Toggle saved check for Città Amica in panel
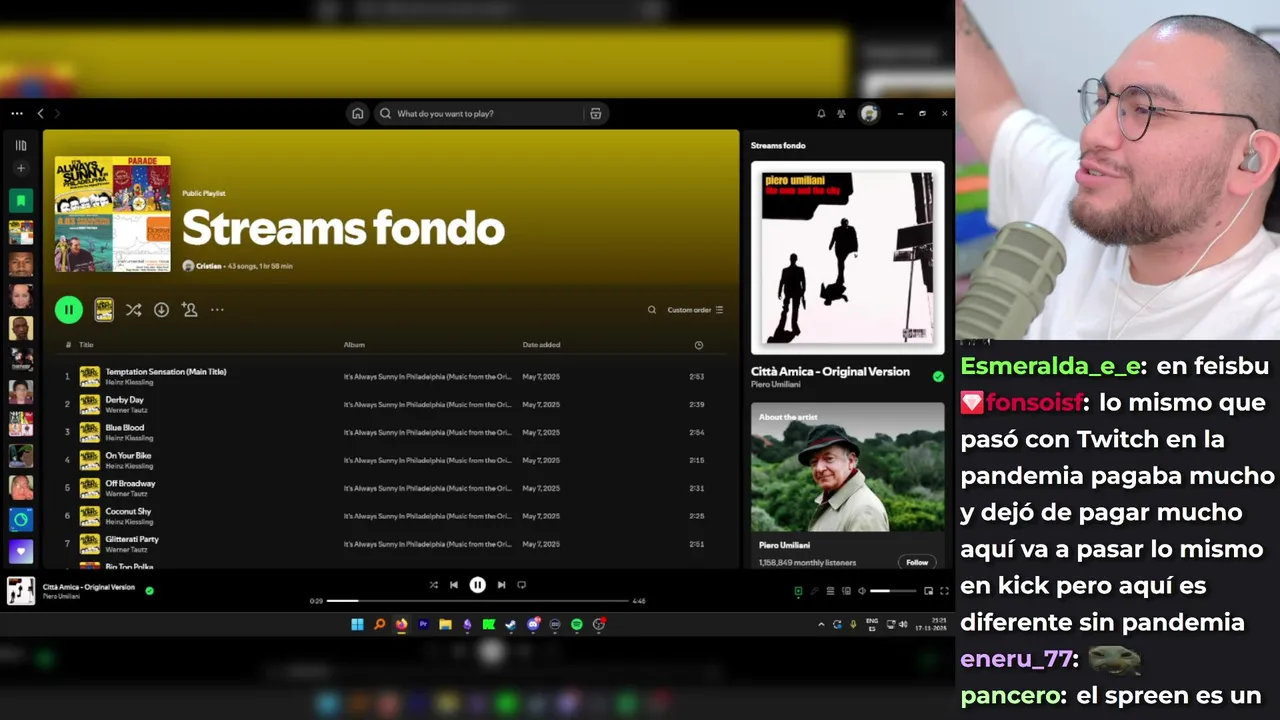This screenshot has height=720, width=1280. tap(938, 376)
